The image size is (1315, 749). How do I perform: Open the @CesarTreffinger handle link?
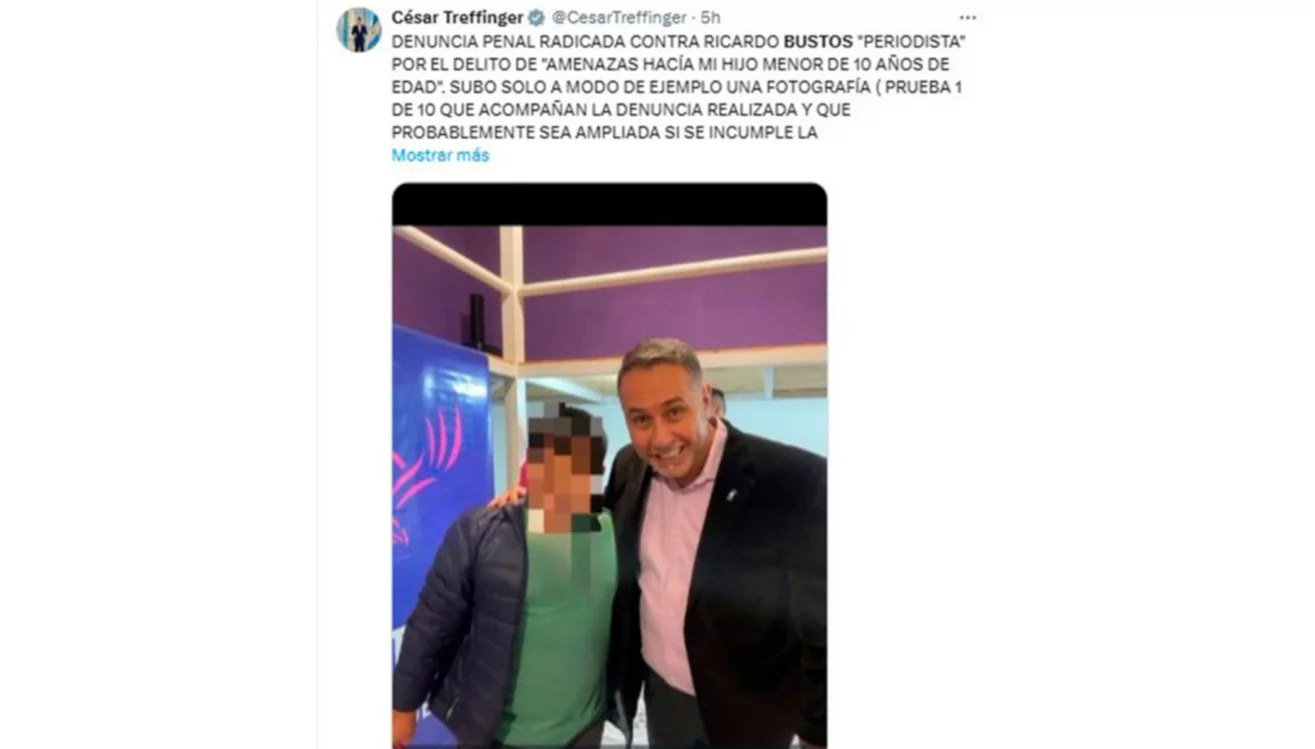[x=619, y=18]
